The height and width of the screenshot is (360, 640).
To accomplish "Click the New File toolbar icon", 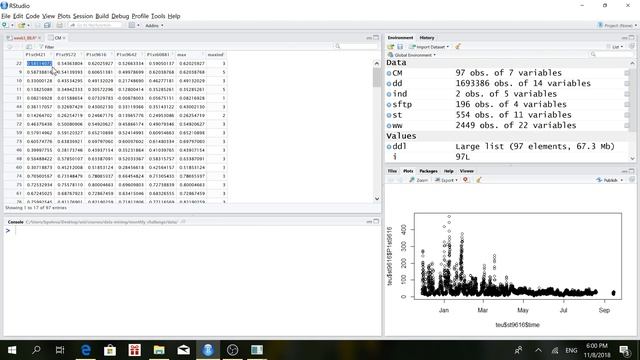I will [x=5, y=25].
